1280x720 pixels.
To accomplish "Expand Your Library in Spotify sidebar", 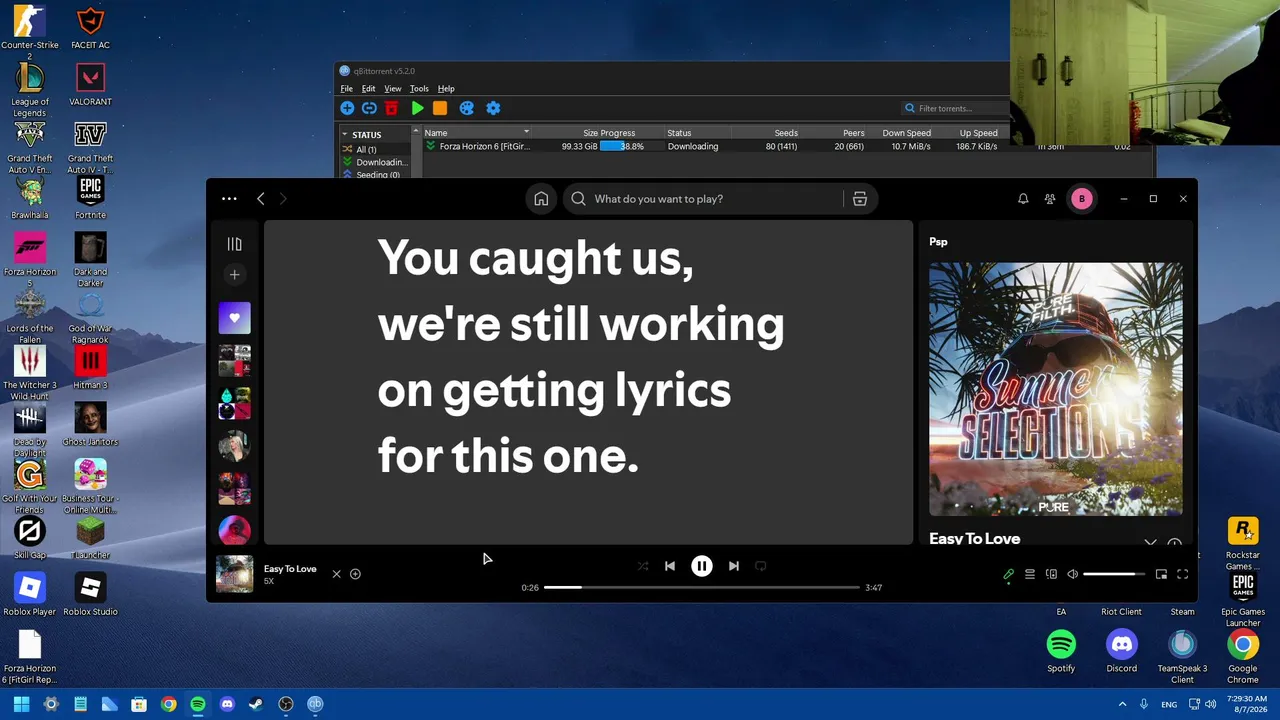I will 234,244.
